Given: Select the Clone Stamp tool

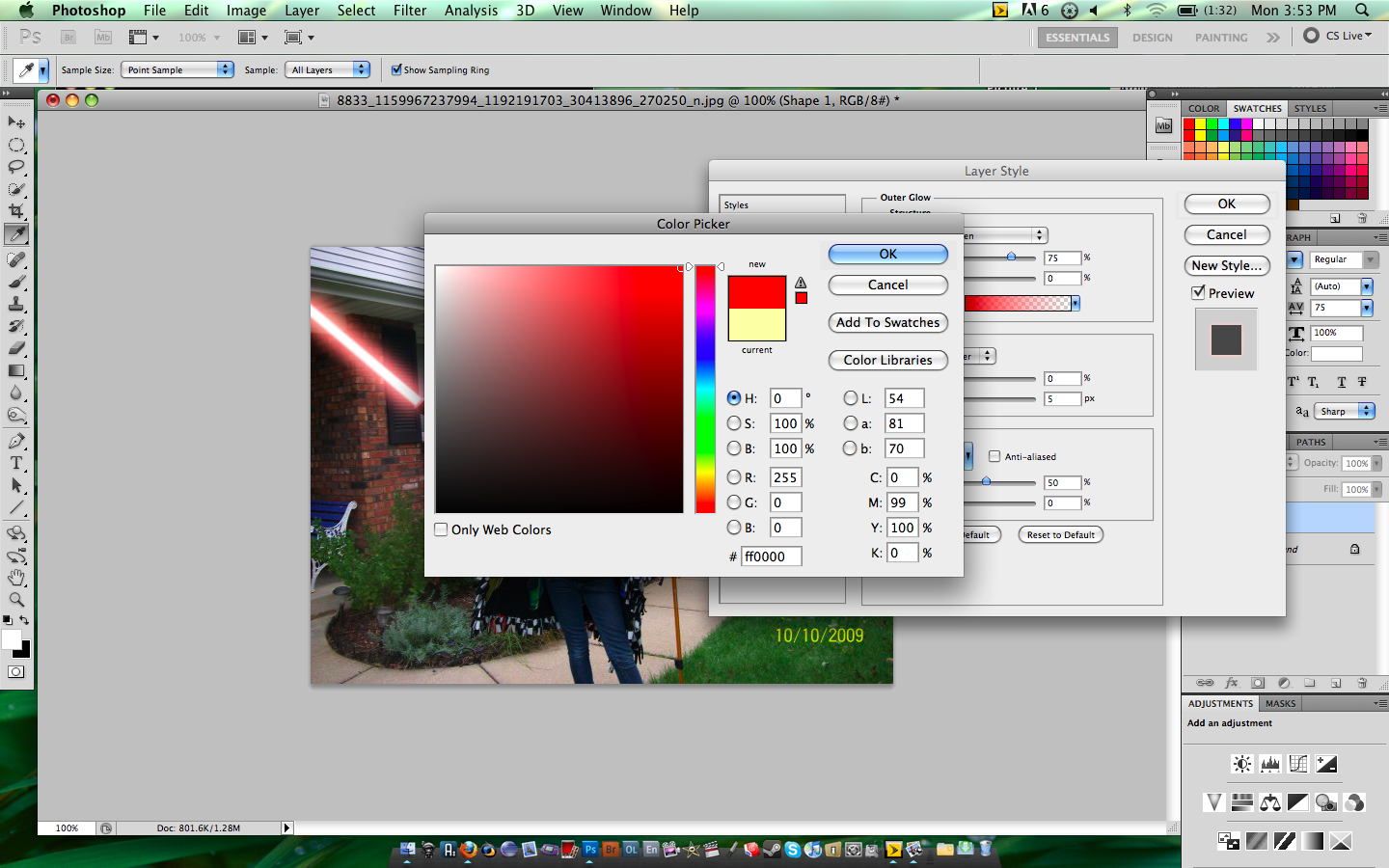Looking at the screenshot, I should [16, 304].
